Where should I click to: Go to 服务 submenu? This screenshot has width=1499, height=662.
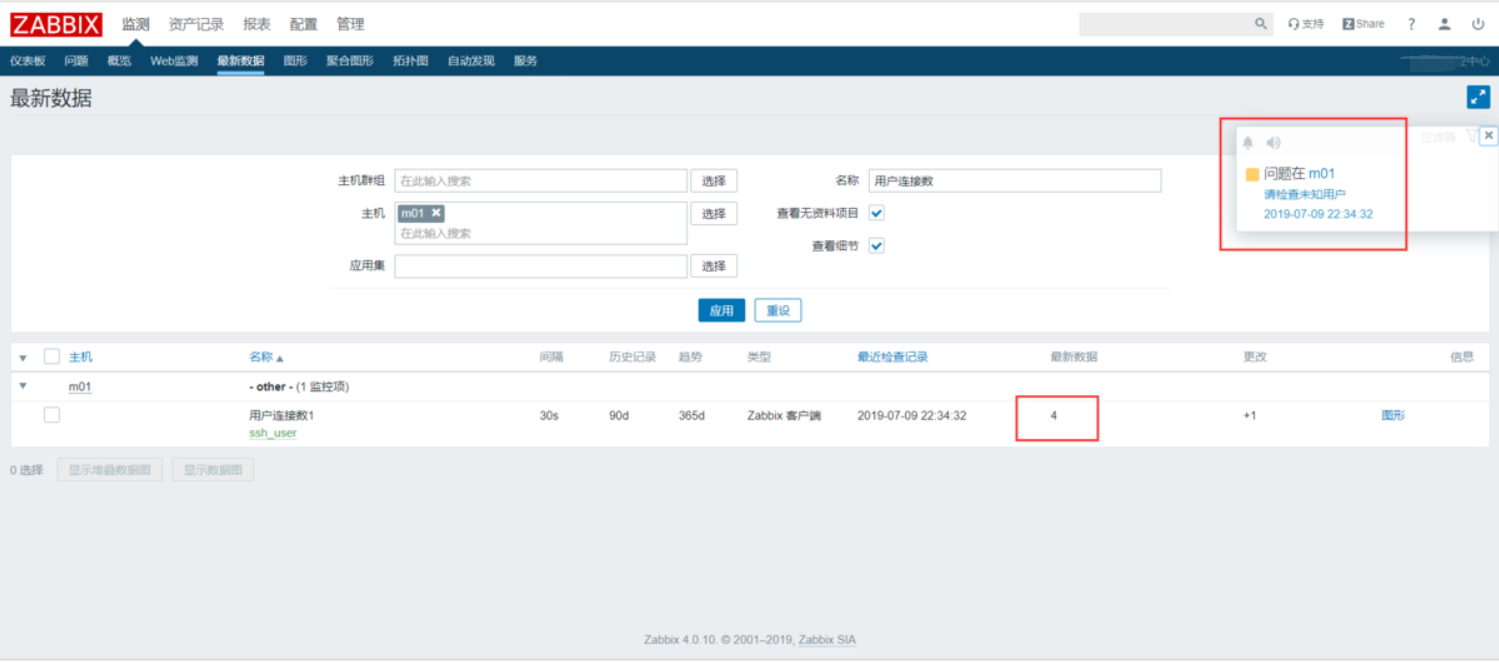[x=526, y=61]
